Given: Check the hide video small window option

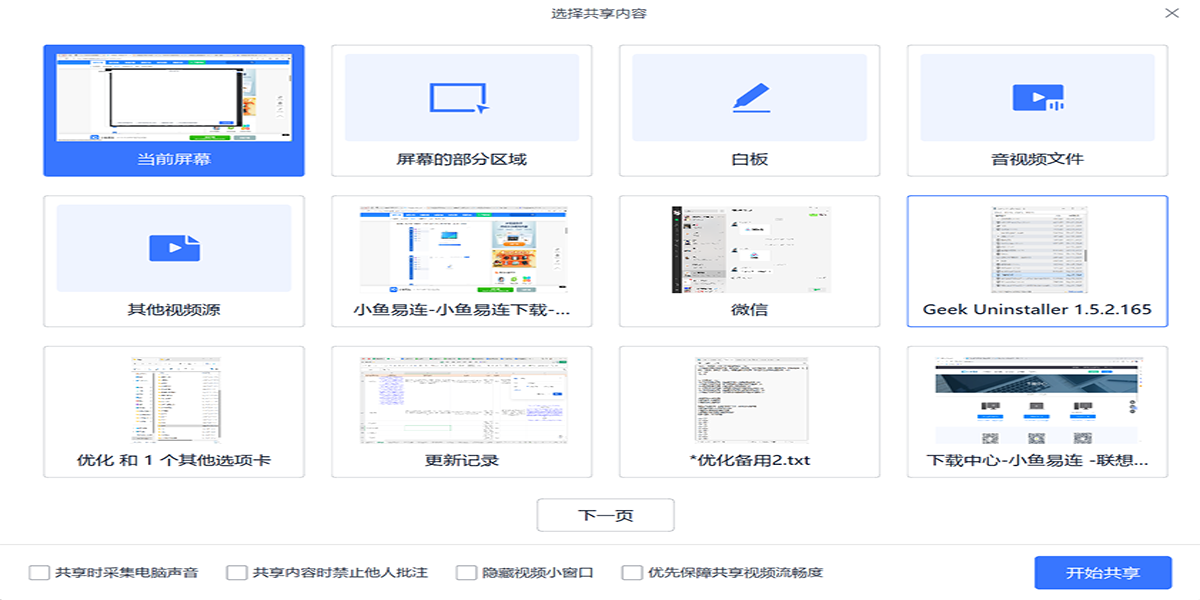Looking at the screenshot, I should click(466, 573).
